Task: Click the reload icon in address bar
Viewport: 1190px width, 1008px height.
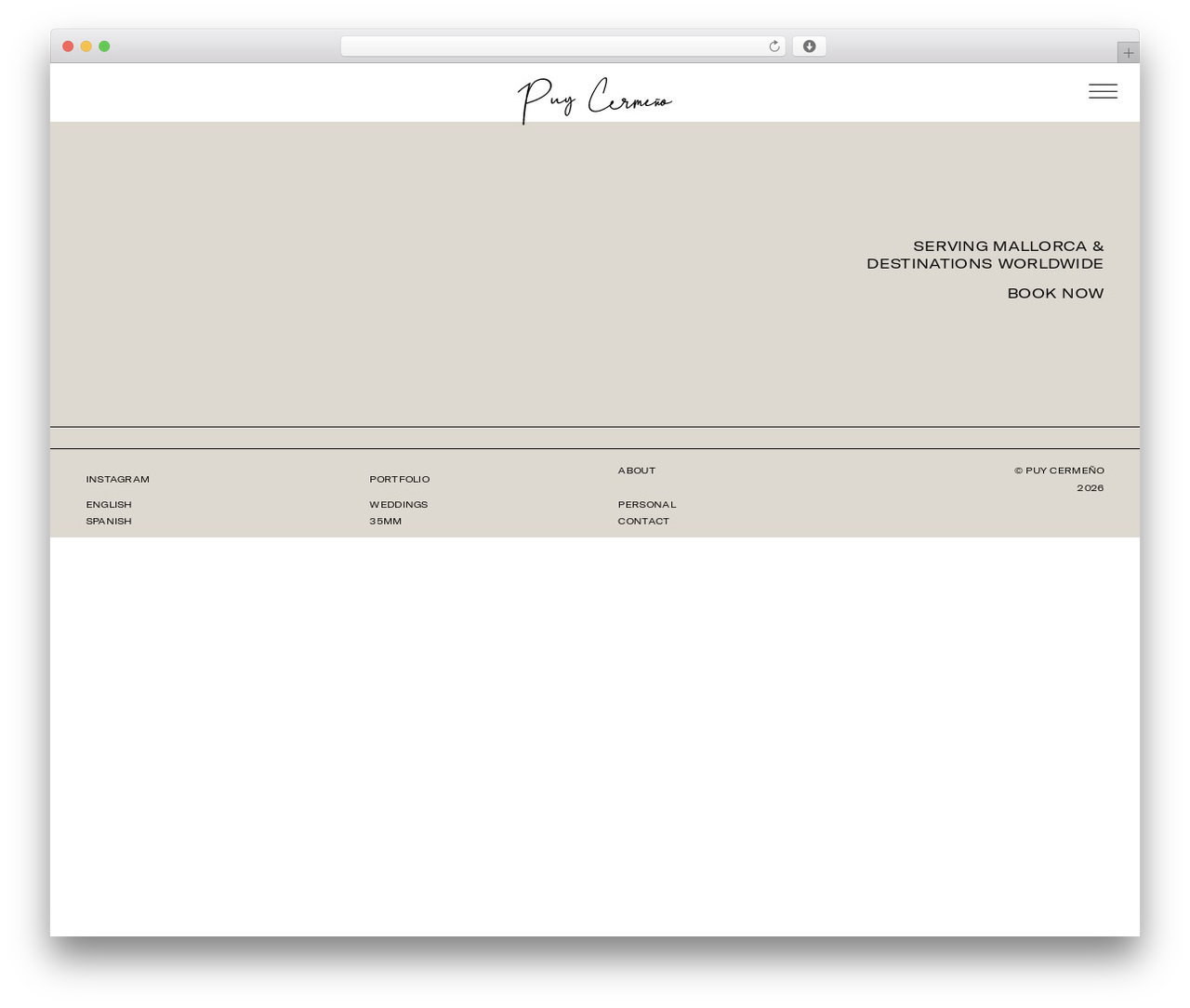Action: click(x=773, y=46)
